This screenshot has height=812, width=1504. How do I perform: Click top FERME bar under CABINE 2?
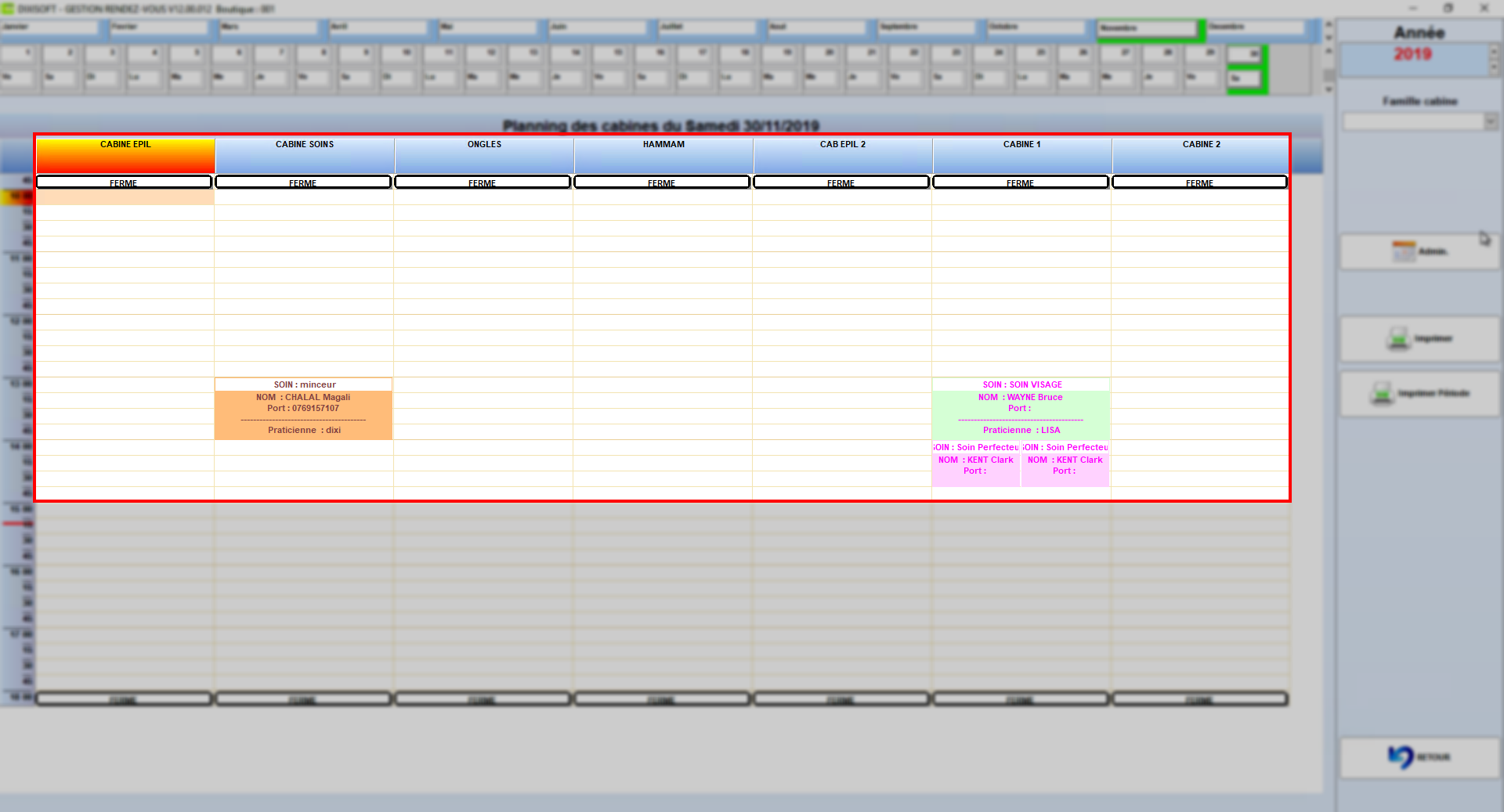[x=1199, y=182]
